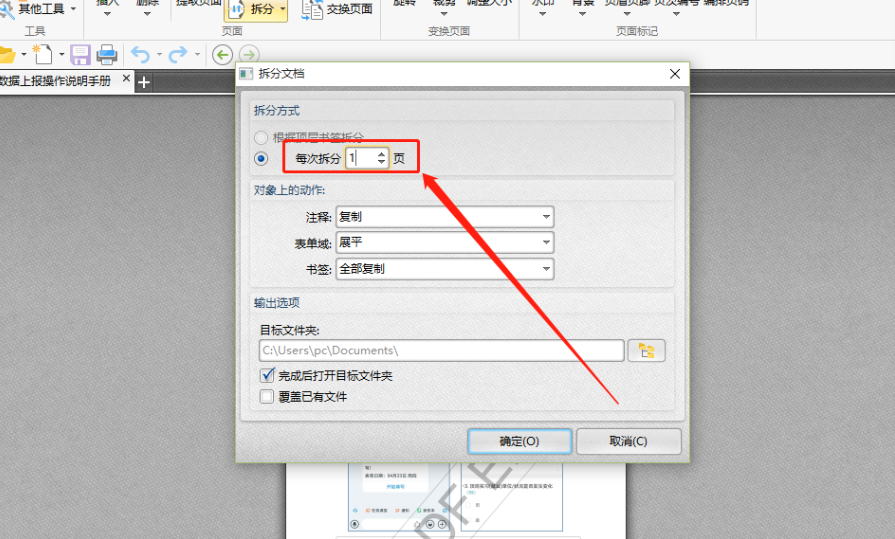Expand the 裁剪 ribbon dropdown arrow
The image size is (895, 539).
click(444, 14)
